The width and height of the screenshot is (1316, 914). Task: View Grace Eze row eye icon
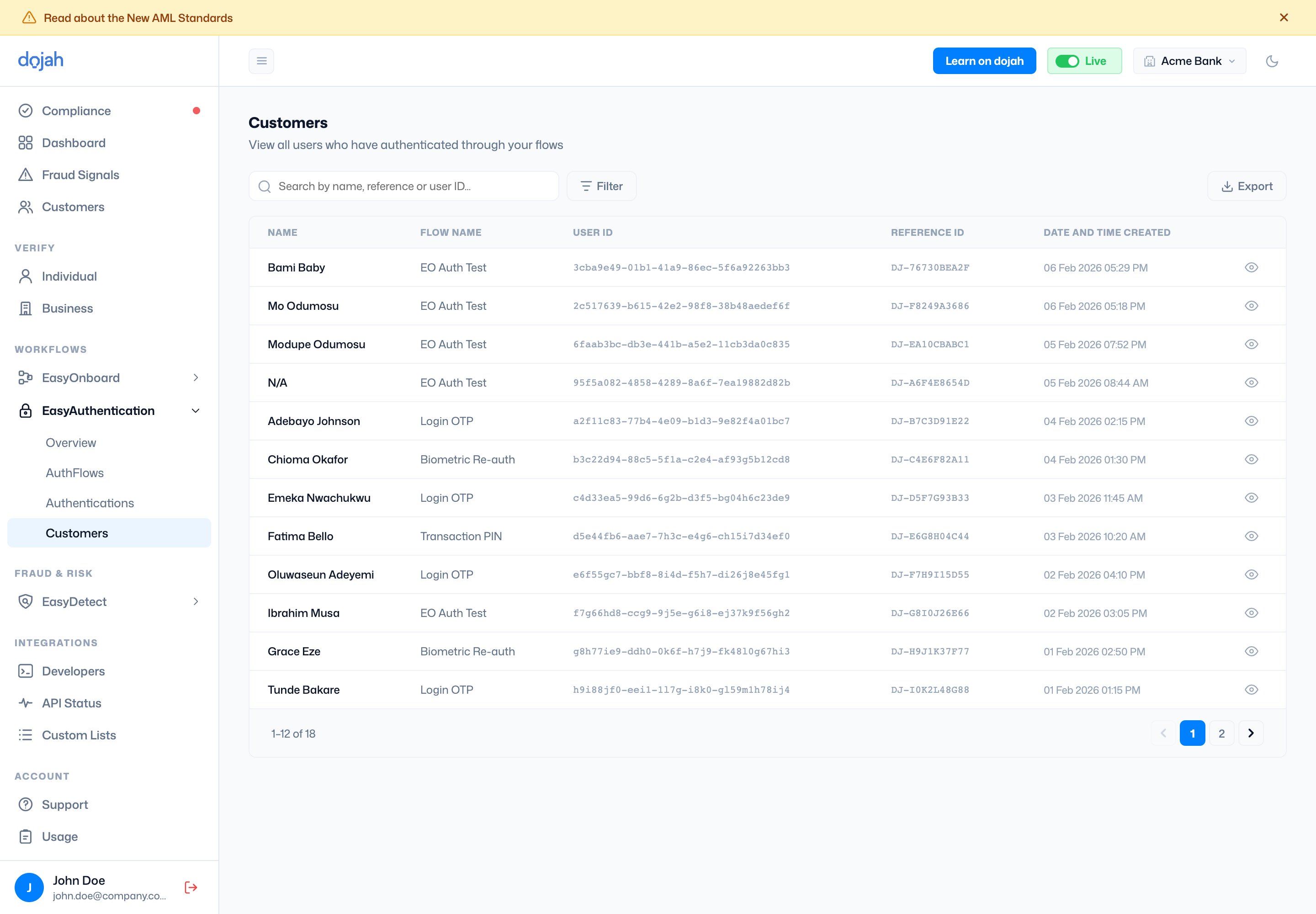click(x=1251, y=651)
